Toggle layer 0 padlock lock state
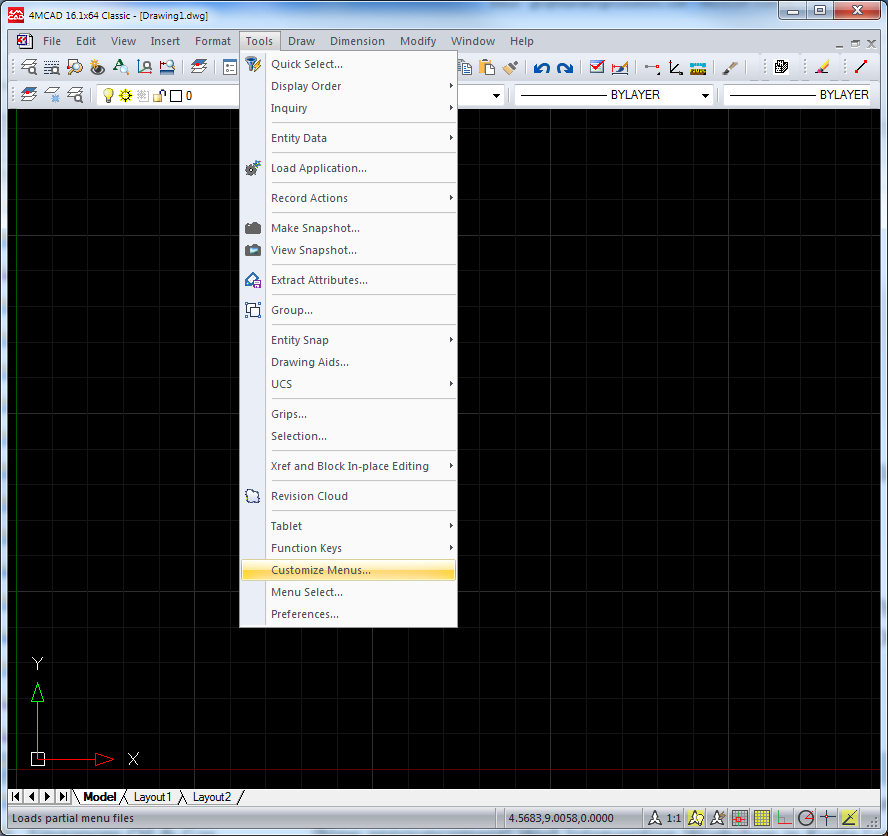Screen dimensions: 888x836 tap(159, 96)
